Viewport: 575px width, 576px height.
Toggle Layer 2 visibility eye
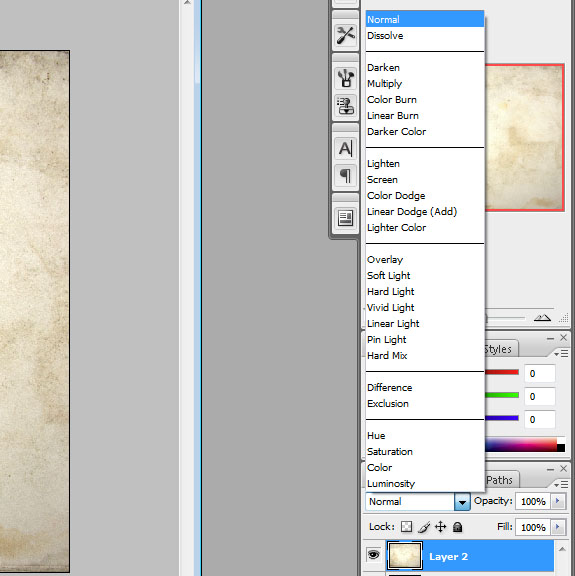click(x=374, y=554)
